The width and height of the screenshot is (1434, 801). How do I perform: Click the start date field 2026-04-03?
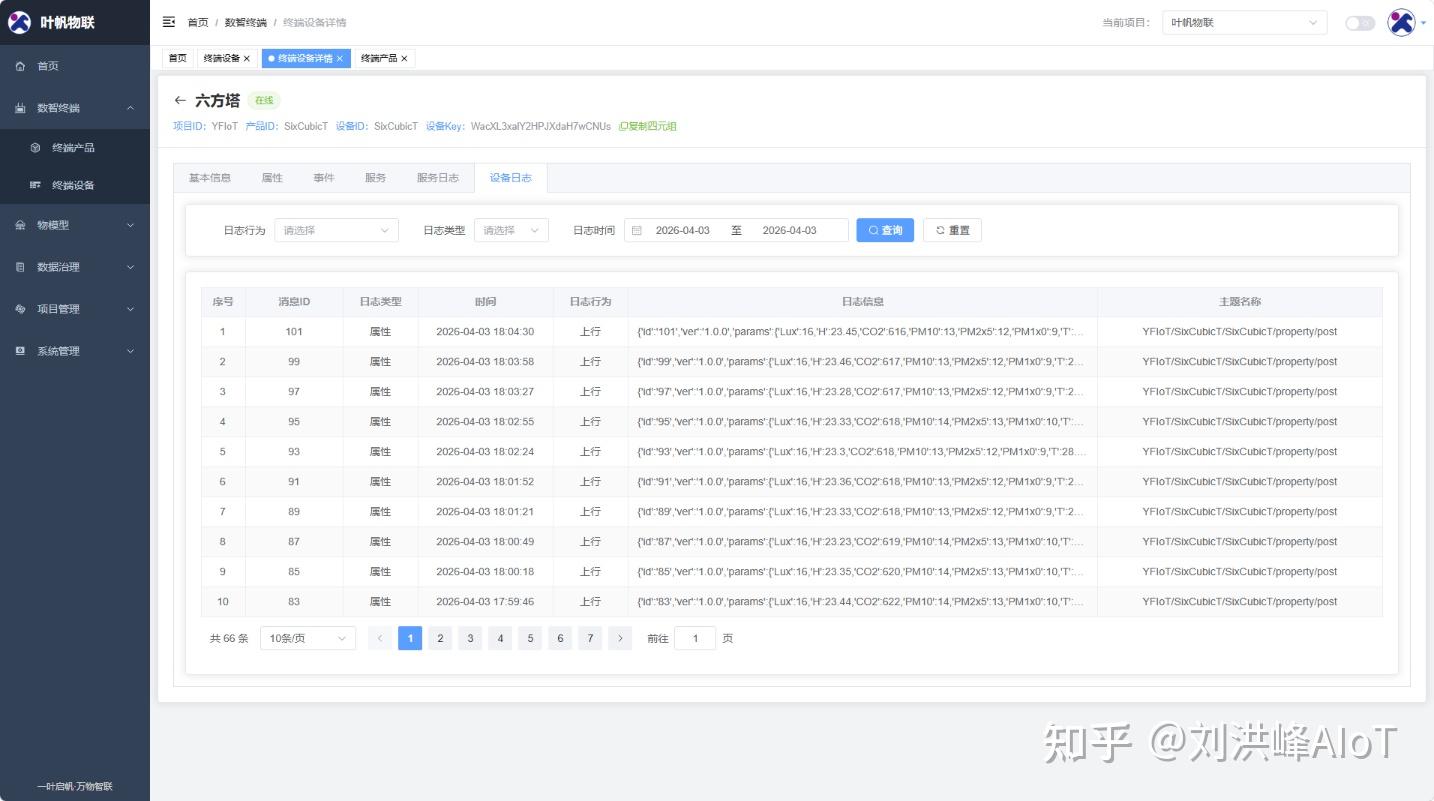coord(683,230)
